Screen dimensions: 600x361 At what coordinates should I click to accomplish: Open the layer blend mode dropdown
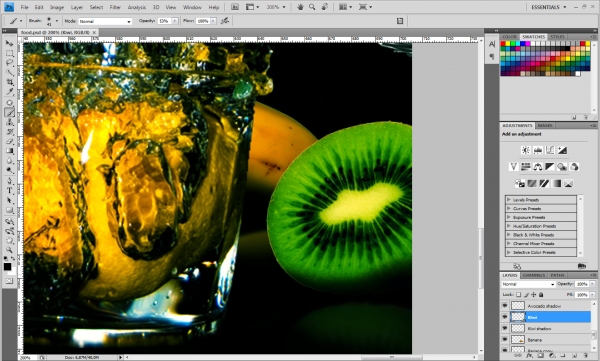click(x=528, y=284)
